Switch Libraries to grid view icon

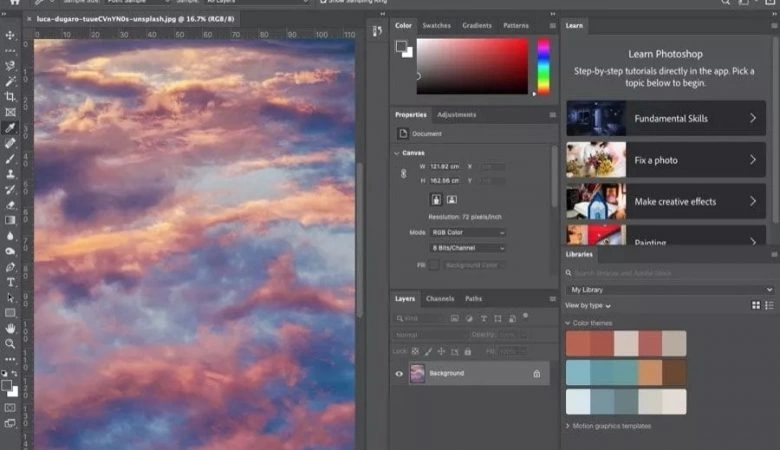click(756, 305)
